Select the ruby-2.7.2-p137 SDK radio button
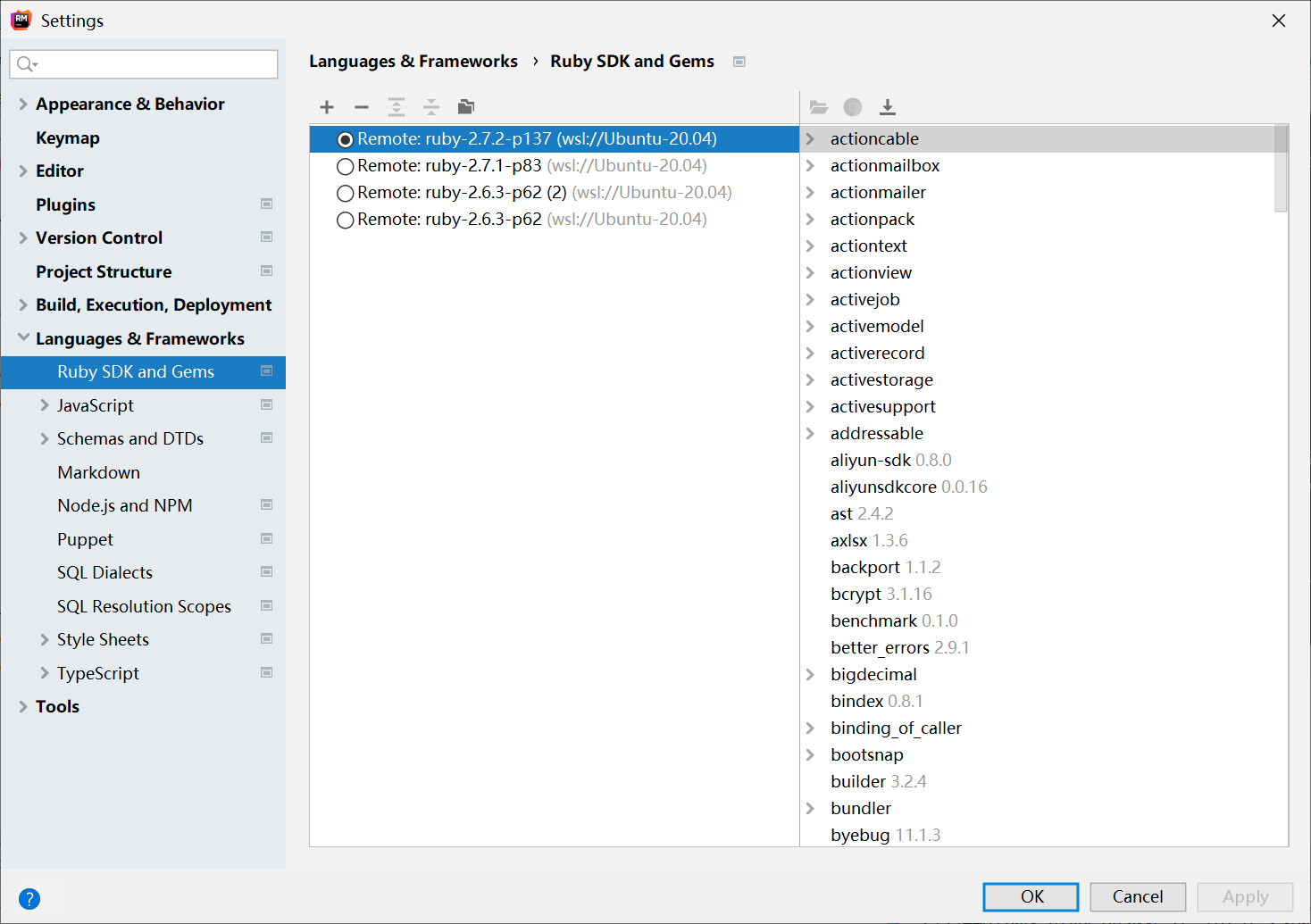Viewport: 1311px width, 924px height. (346, 140)
